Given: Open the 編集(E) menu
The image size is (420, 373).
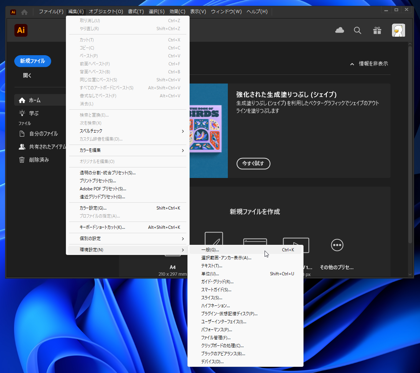Looking at the screenshot, I should coord(76,12).
